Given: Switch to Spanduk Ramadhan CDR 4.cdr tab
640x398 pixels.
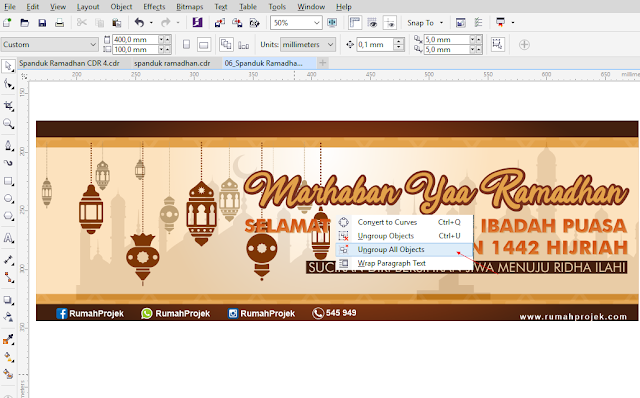Looking at the screenshot, I should coord(69,63).
